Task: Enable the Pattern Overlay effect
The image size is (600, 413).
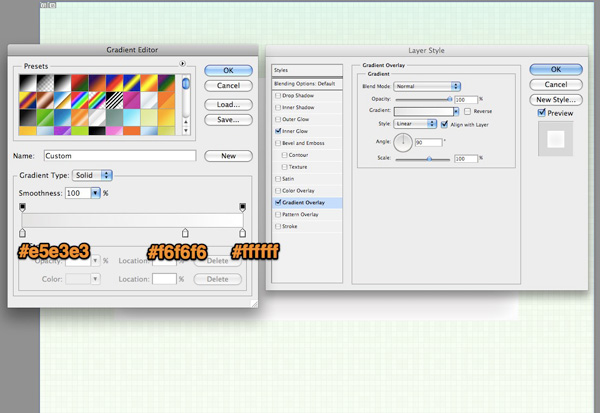Action: (x=278, y=214)
